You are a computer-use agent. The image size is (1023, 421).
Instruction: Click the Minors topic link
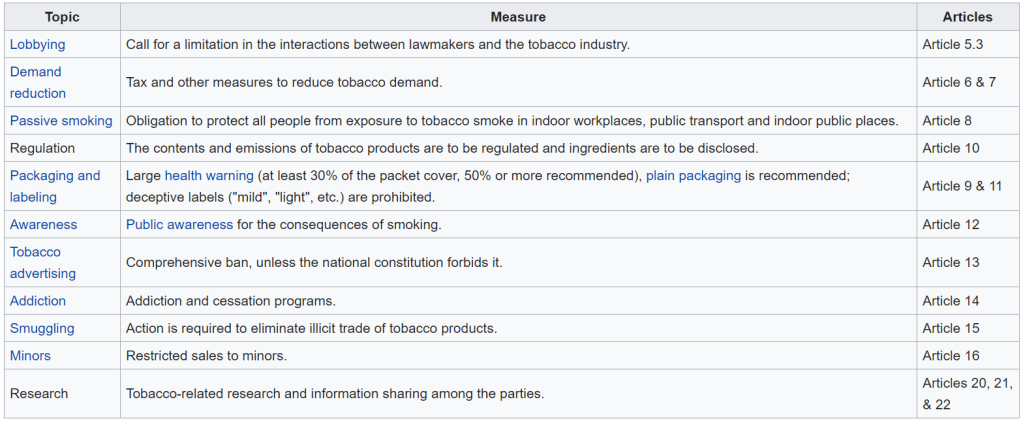(x=30, y=356)
